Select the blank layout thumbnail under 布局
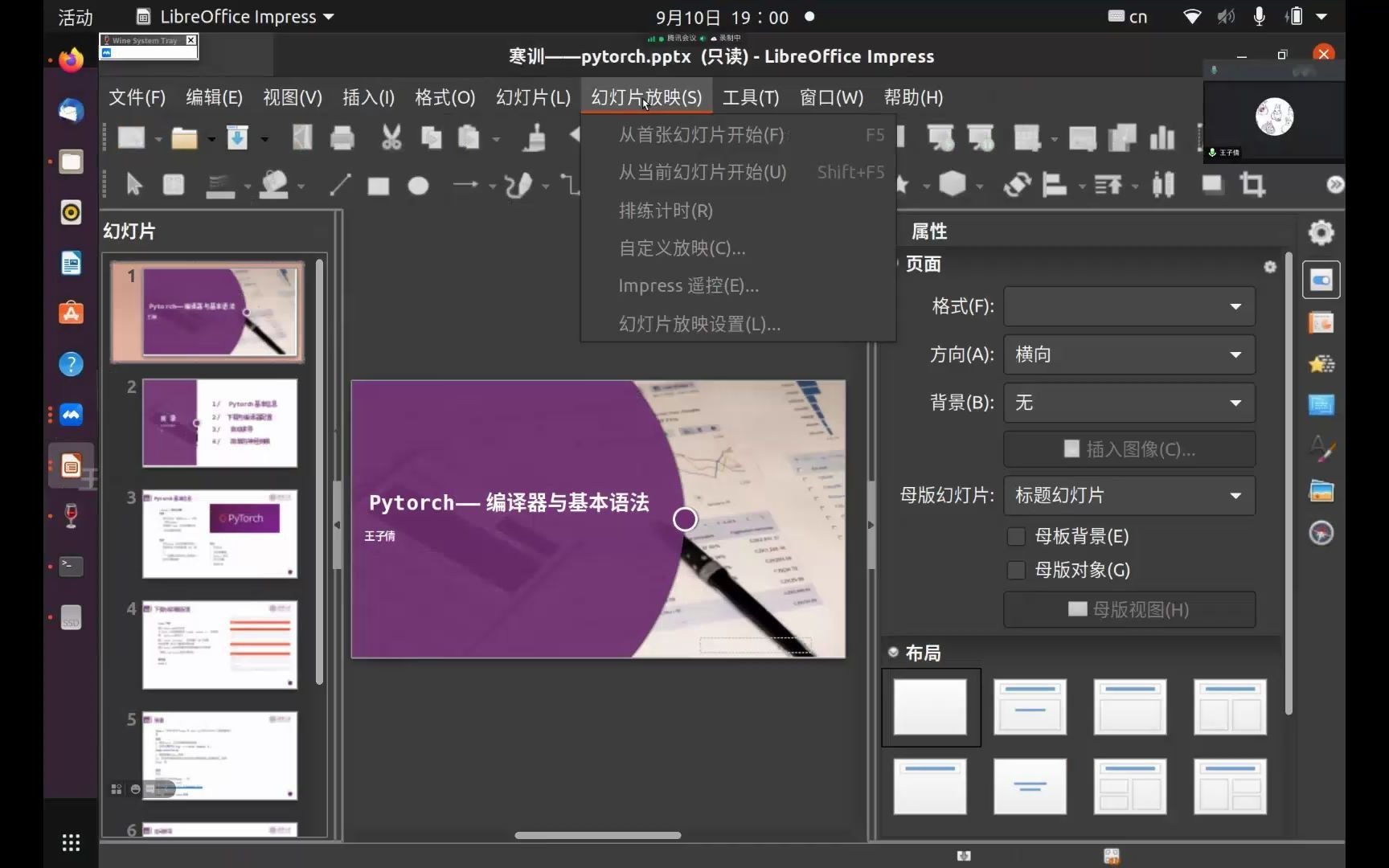1389x868 pixels. [x=930, y=707]
